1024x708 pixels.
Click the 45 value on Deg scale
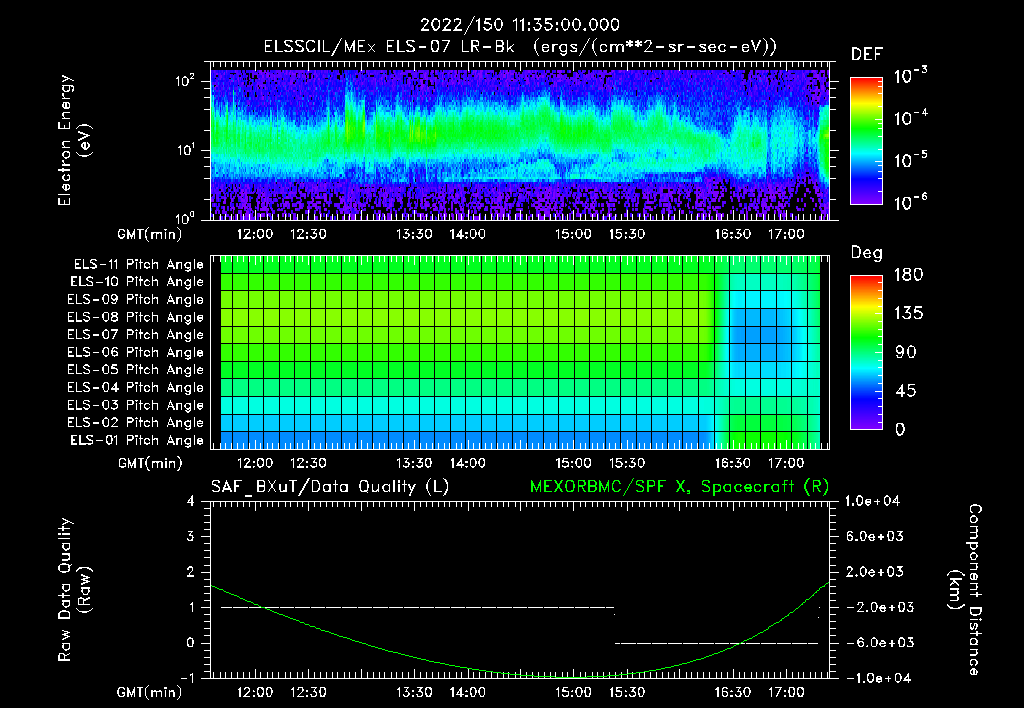click(x=906, y=391)
